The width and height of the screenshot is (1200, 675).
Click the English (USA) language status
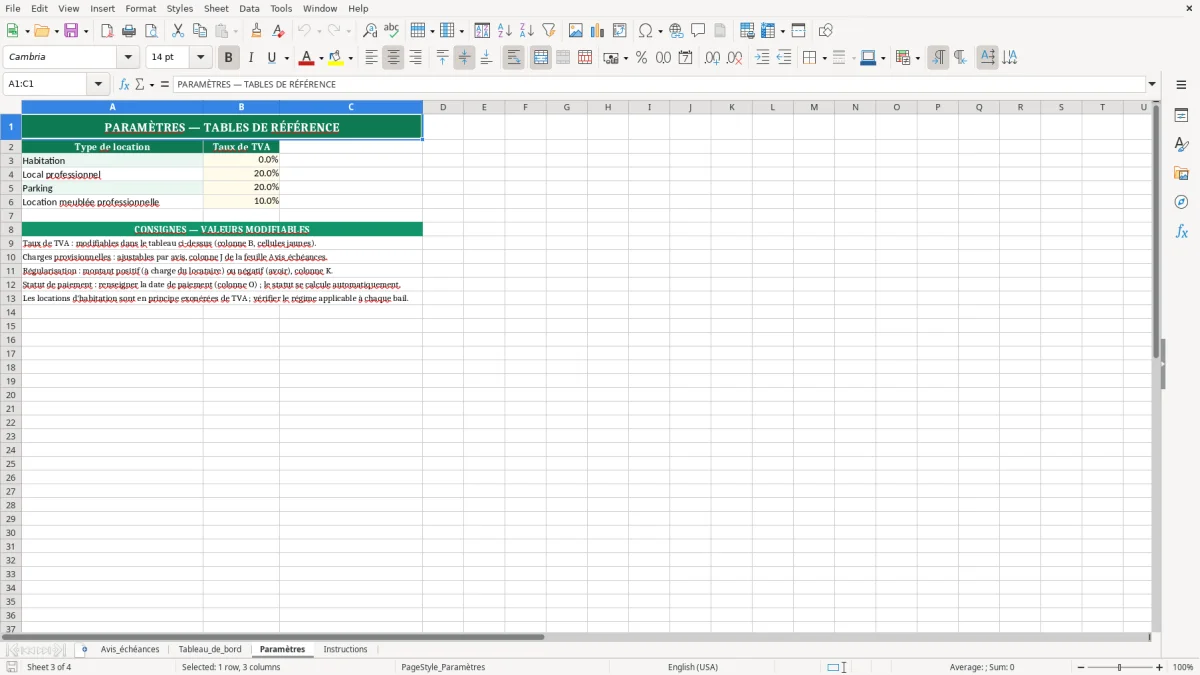point(693,667)
